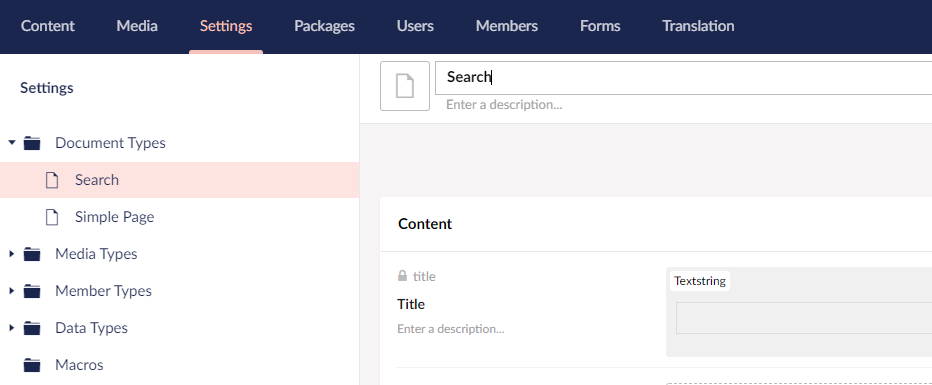
Task: Click the Media Types folder icon
Action: (32, 254)
